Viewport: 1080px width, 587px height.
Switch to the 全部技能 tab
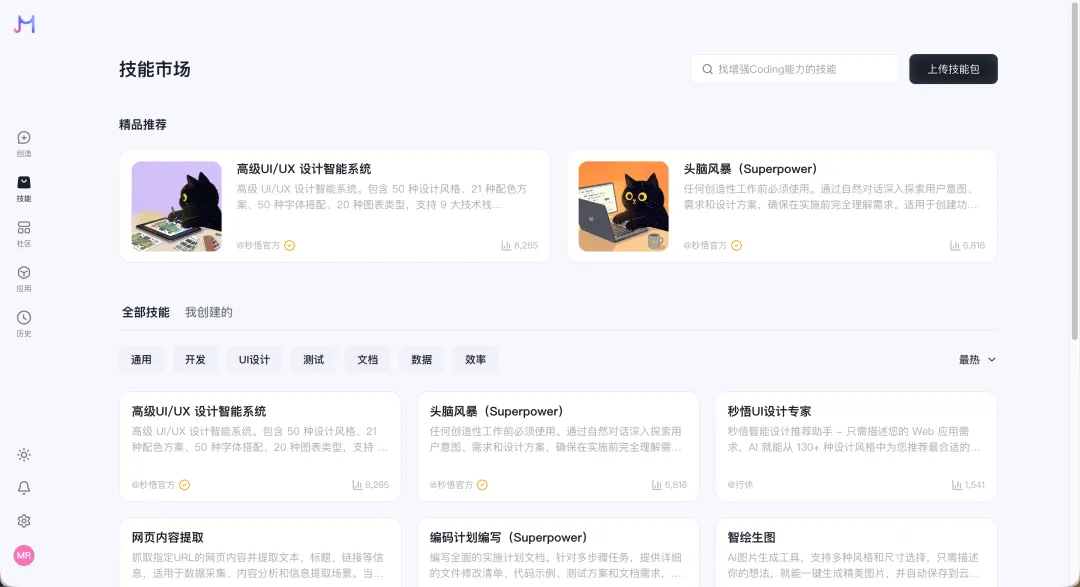tap(145, 312)
